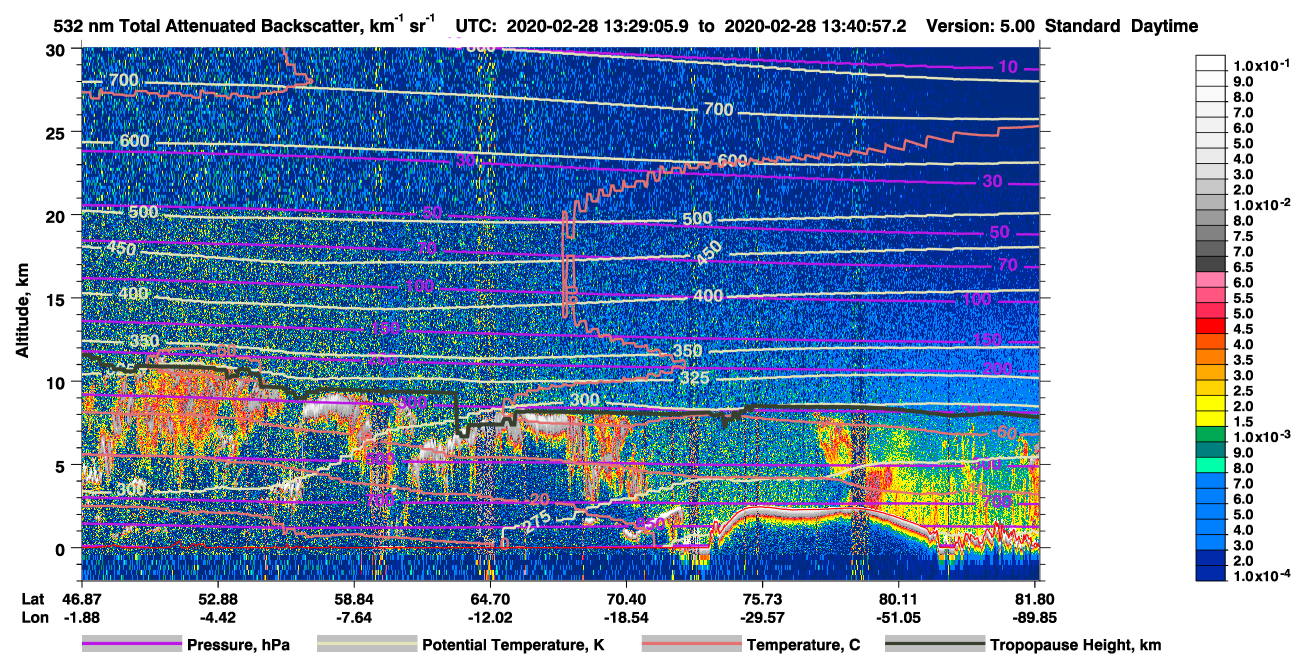Click latitude value 52.88
This screenshot has height=667, width=1300.
point(218,598)
